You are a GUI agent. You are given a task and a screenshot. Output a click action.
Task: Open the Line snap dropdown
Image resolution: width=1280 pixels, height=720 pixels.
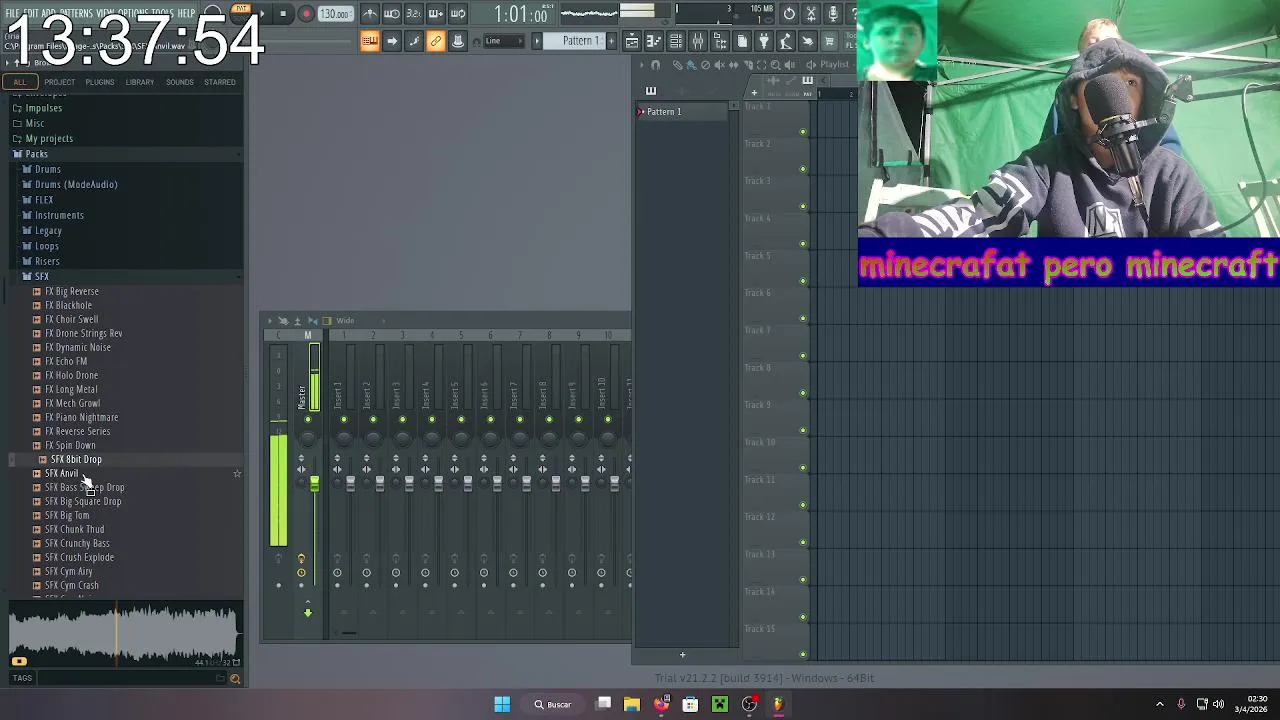point(503,41)
